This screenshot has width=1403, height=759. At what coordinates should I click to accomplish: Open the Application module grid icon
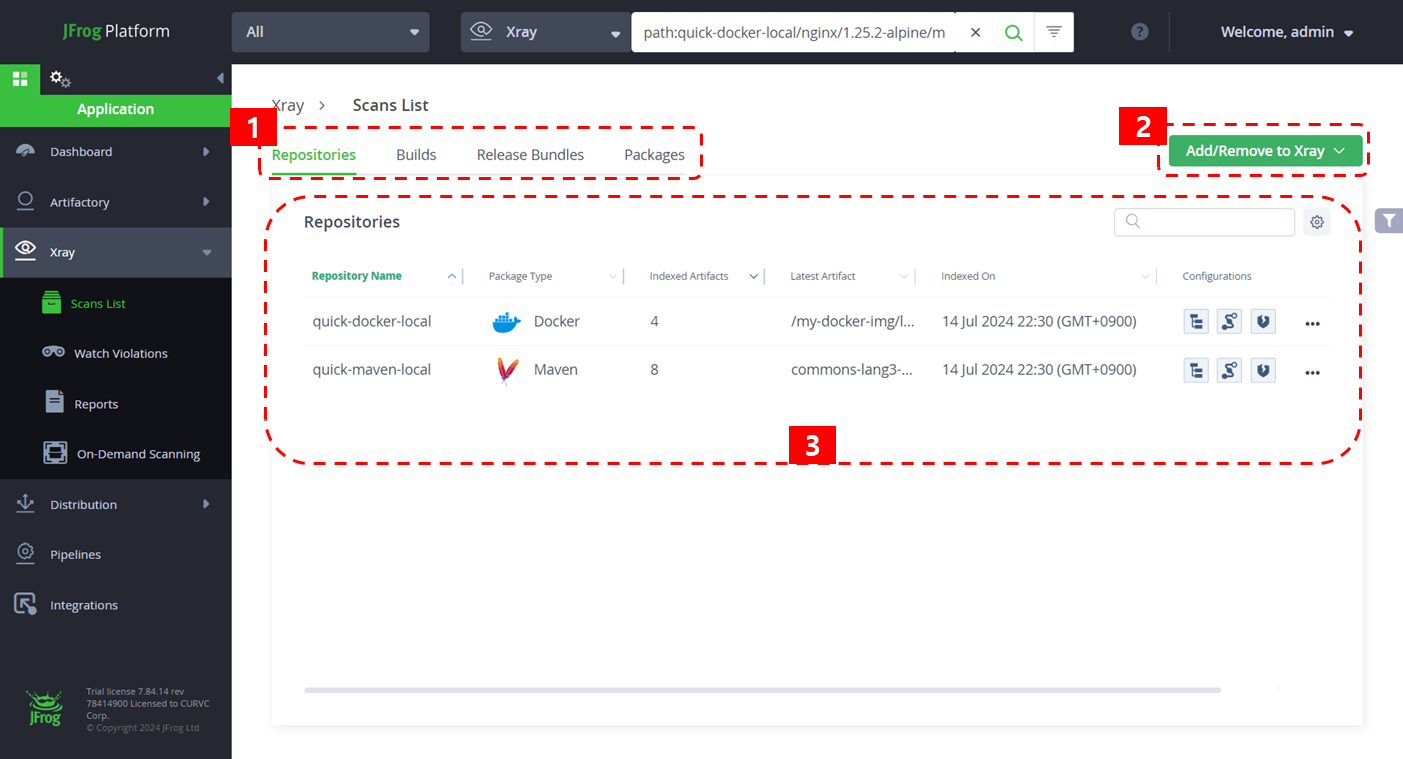tap(20, 78)
